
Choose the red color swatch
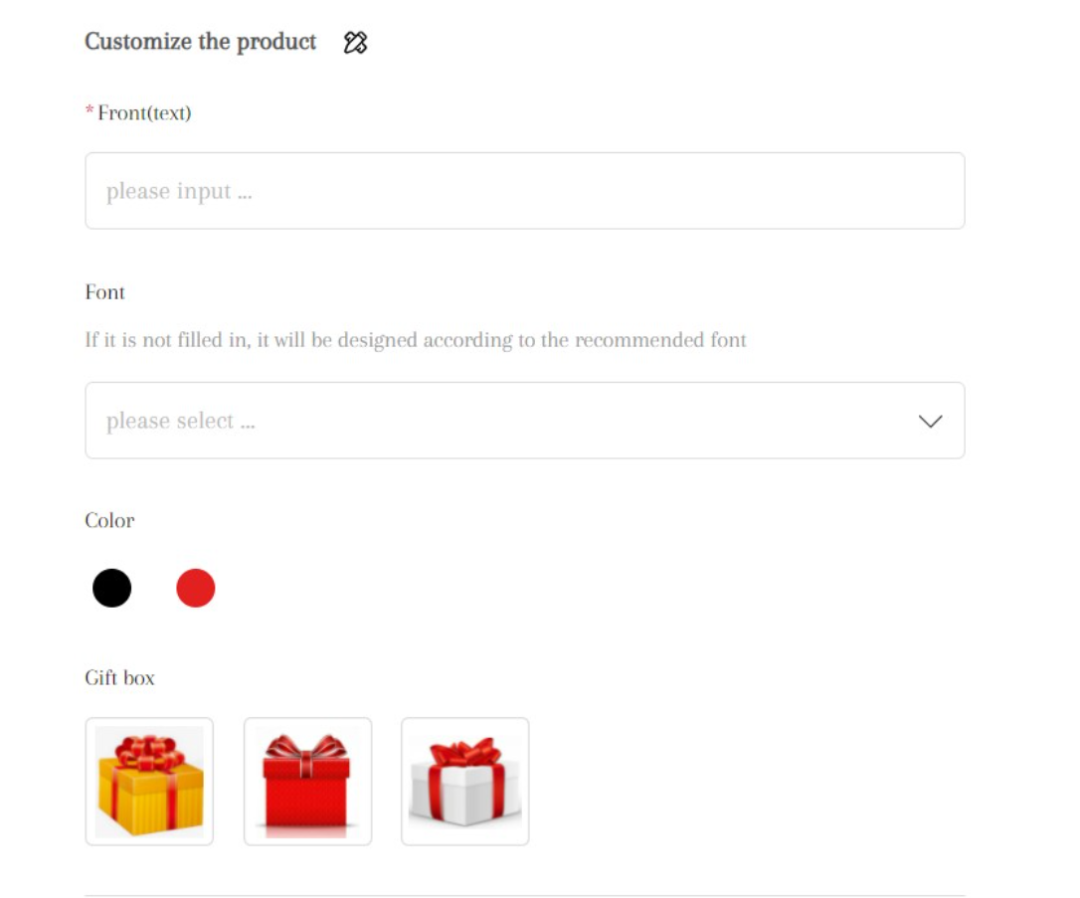(x=196, y=588)
